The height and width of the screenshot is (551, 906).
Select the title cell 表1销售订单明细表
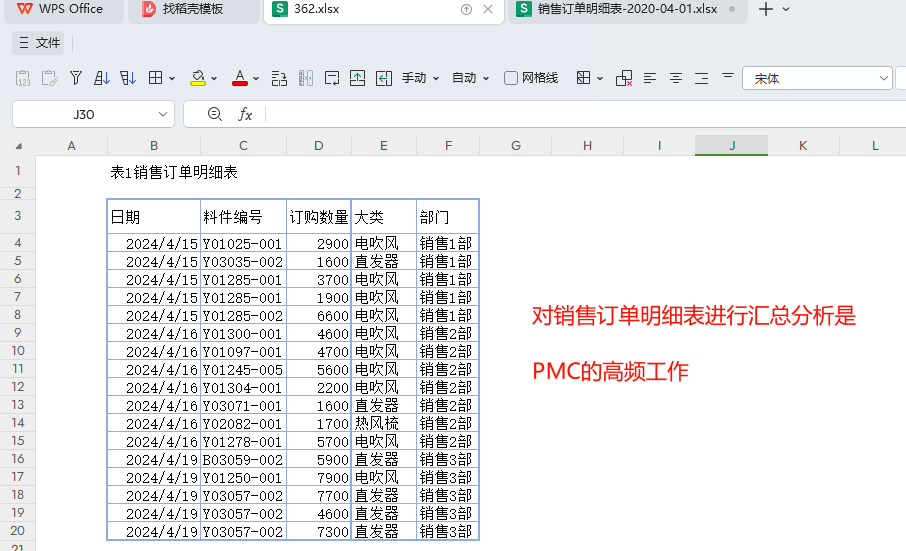tap(174, 172)
